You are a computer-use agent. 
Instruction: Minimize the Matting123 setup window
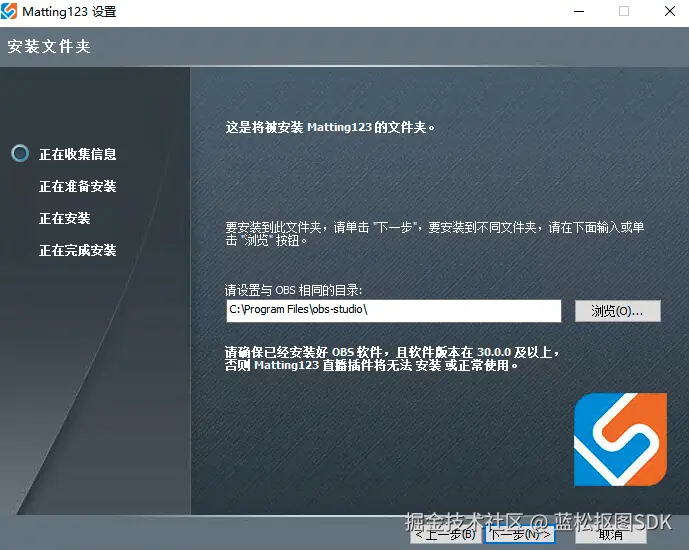tap(579, 11)
